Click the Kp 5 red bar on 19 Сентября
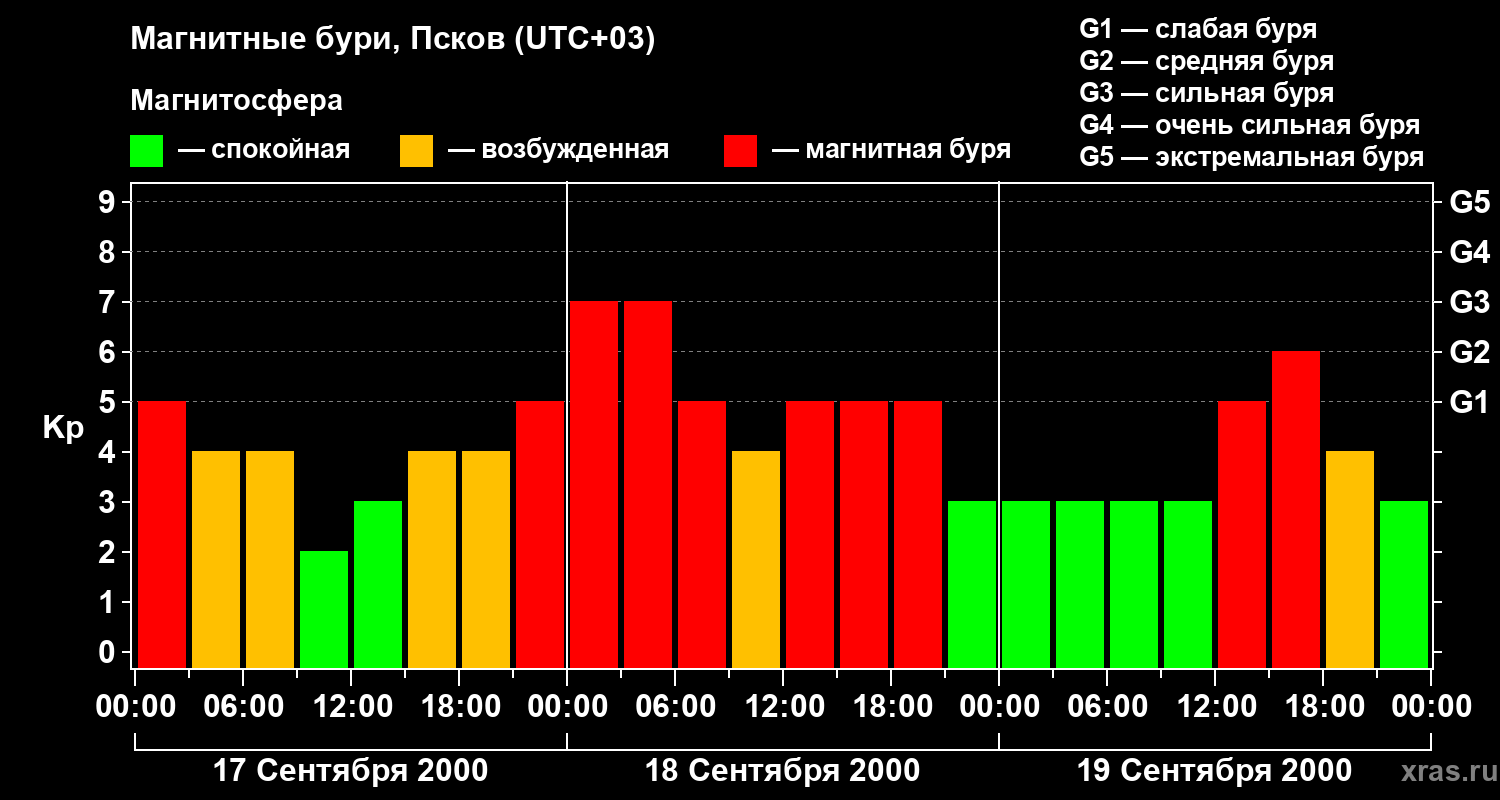 [1242, 534]
